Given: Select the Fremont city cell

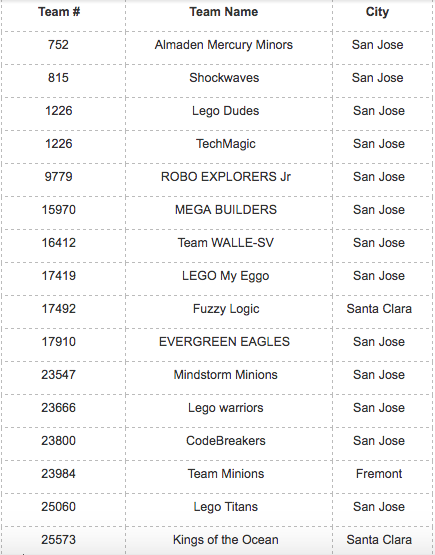Looking at the screenshot, I should click(x=379, y=474).
